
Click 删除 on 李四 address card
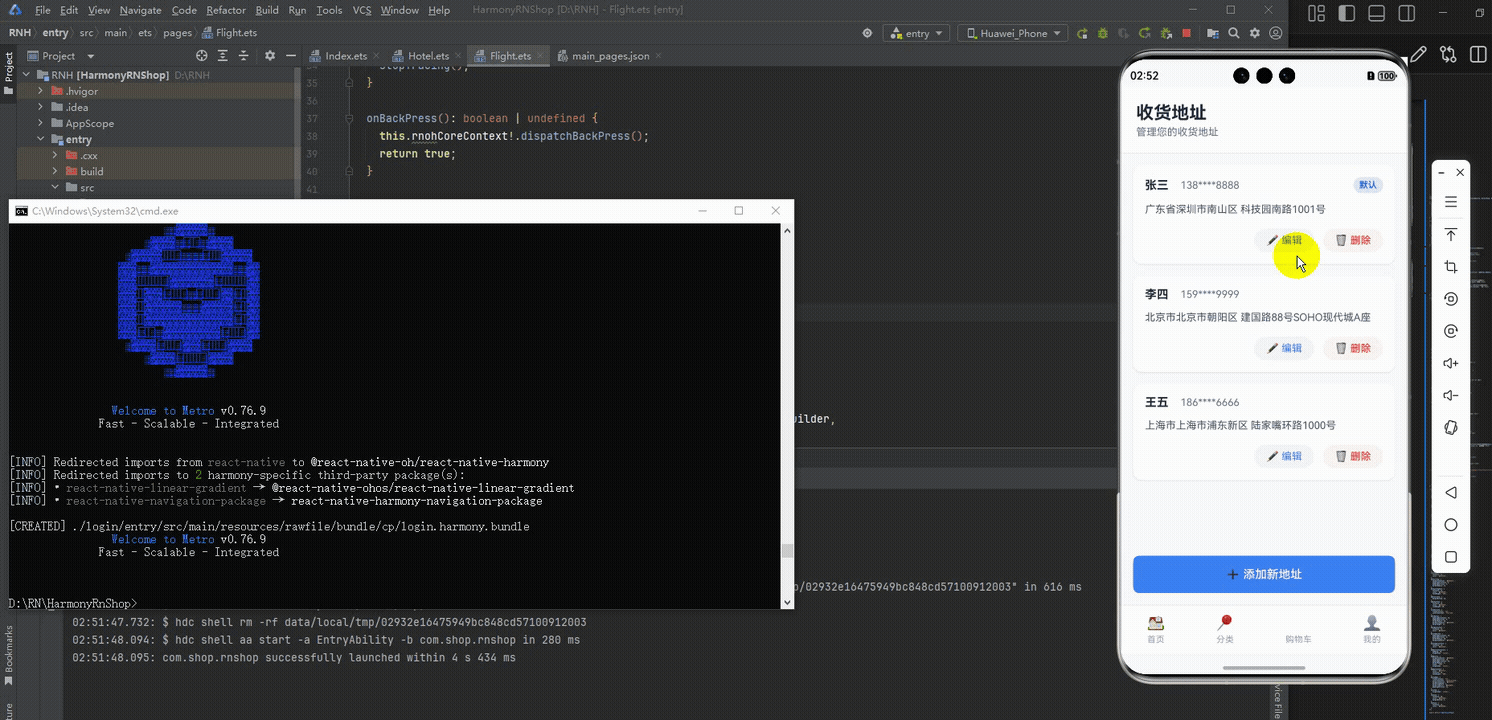coord(1353,348)
